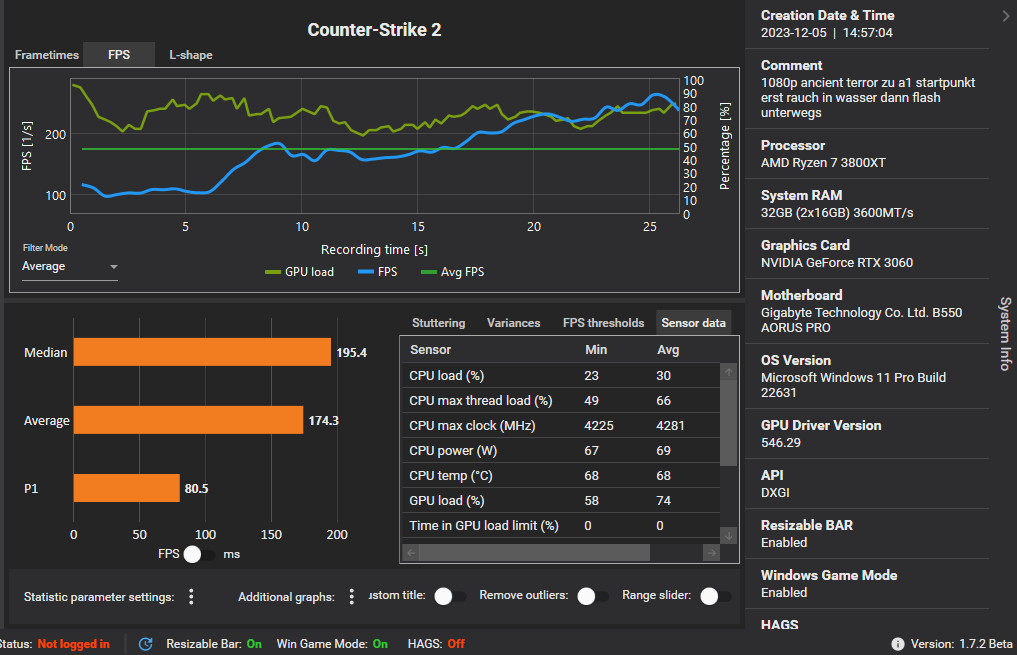Open the Stuttering tab

(x=438, y=323)
